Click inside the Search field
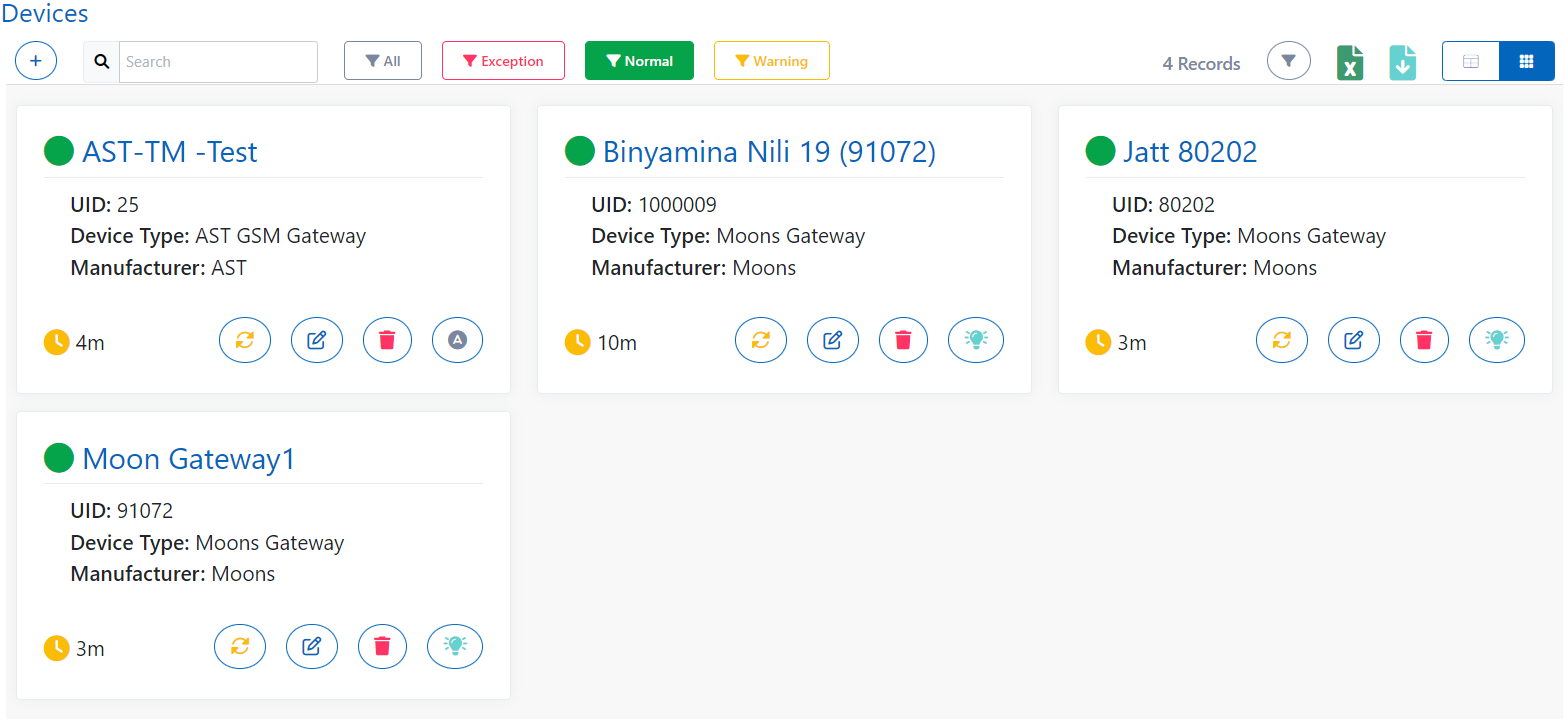 [218, 61]
